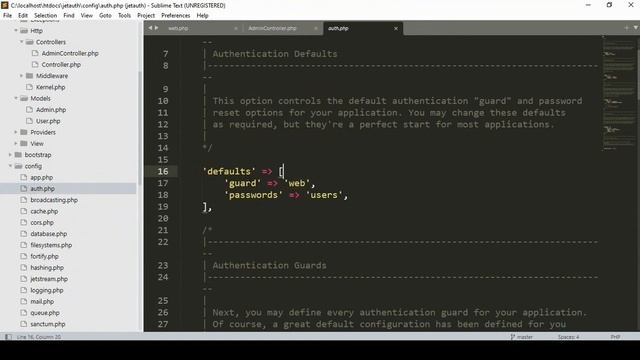Open the Tools menu
This screenshot has width=640, height=360.
pyautogui.click(x=124, y=16)
